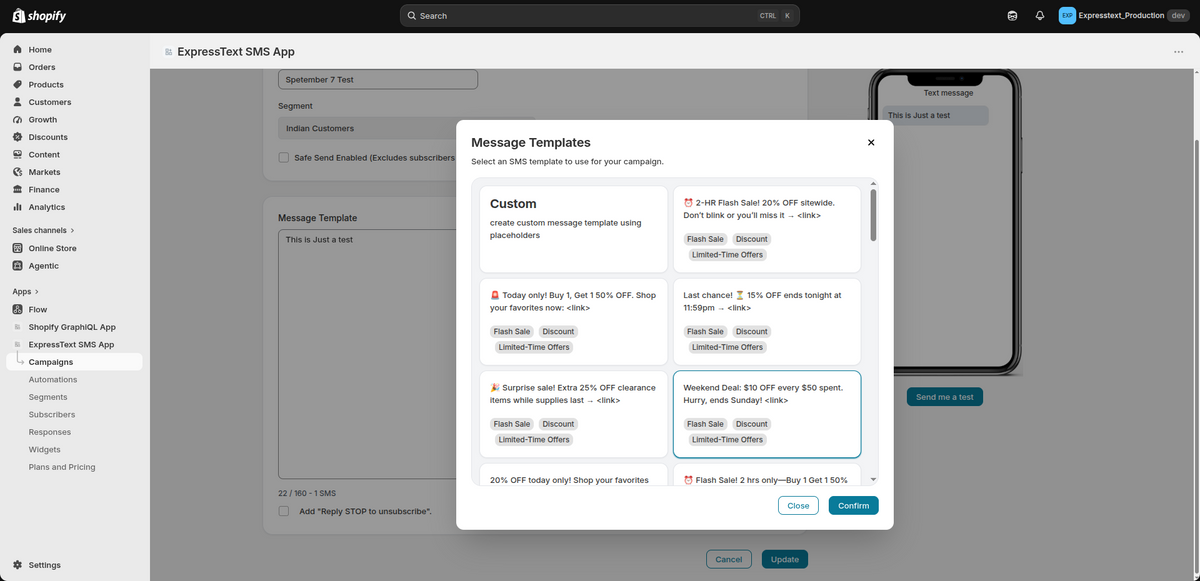
Task: Select the Surprise sale 25% OFF template
Action: pos(573,414)
